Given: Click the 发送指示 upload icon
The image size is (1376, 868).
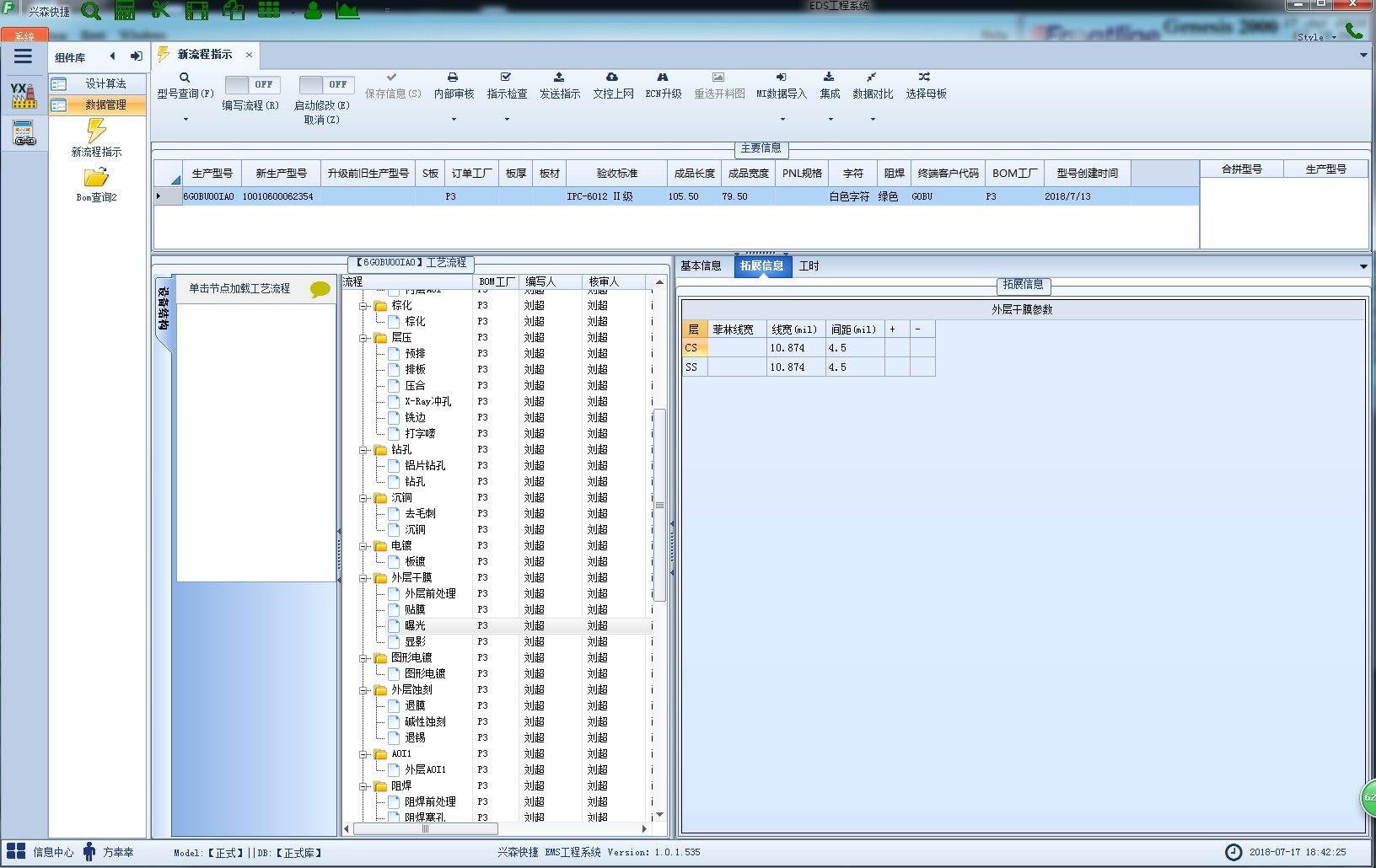Looking at the screenshot, I should (x=559, y=78).
